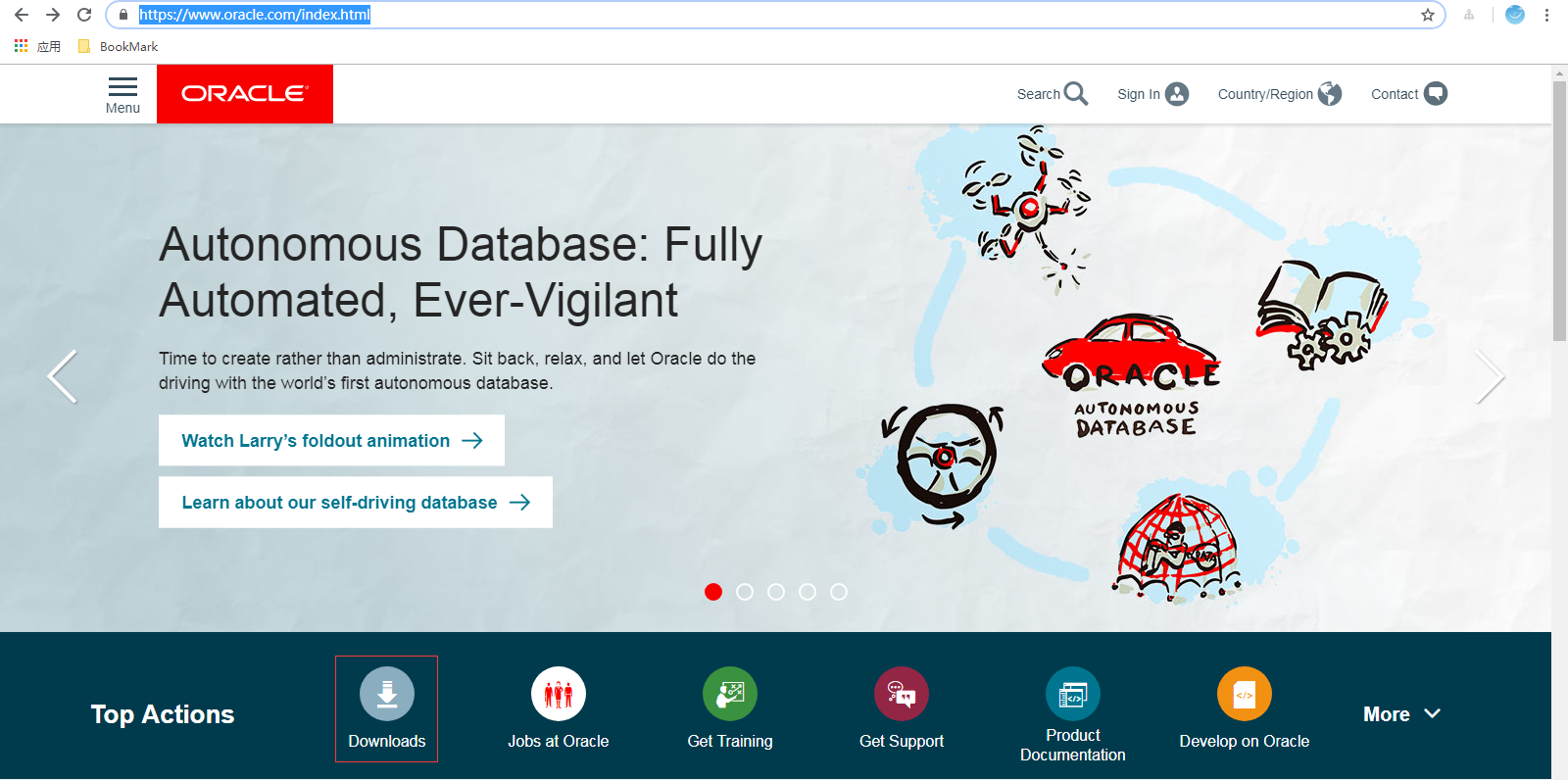Viewport: 1568px width, 780px height.
Task: Go forward with browser forward arrow
Action: click(x=53, y=15)
